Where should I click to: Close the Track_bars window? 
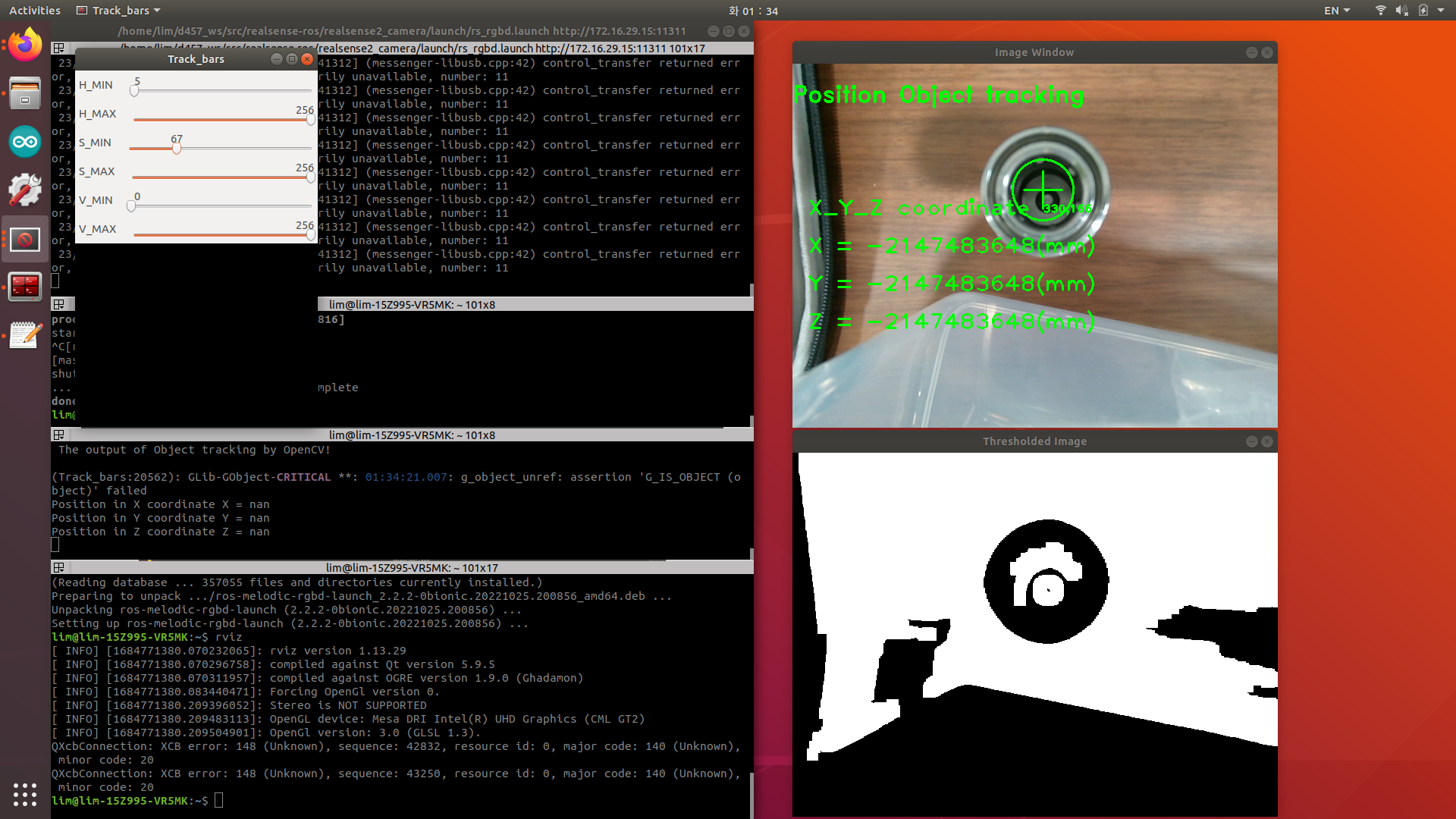click(307, 59)
